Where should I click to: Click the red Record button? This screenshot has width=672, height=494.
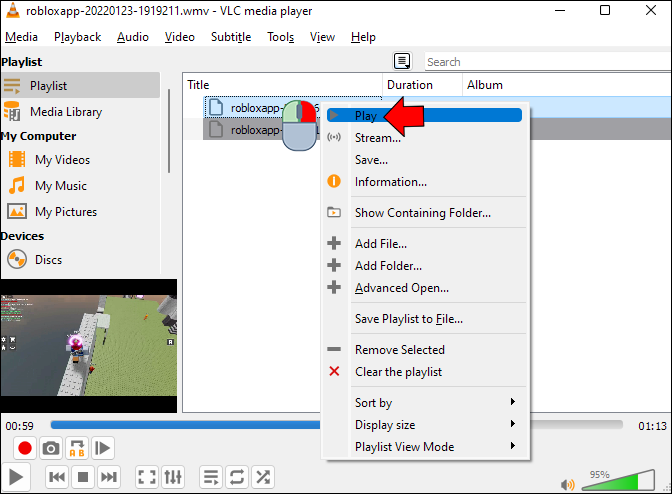pyautogui.click(x=25, y=448)
